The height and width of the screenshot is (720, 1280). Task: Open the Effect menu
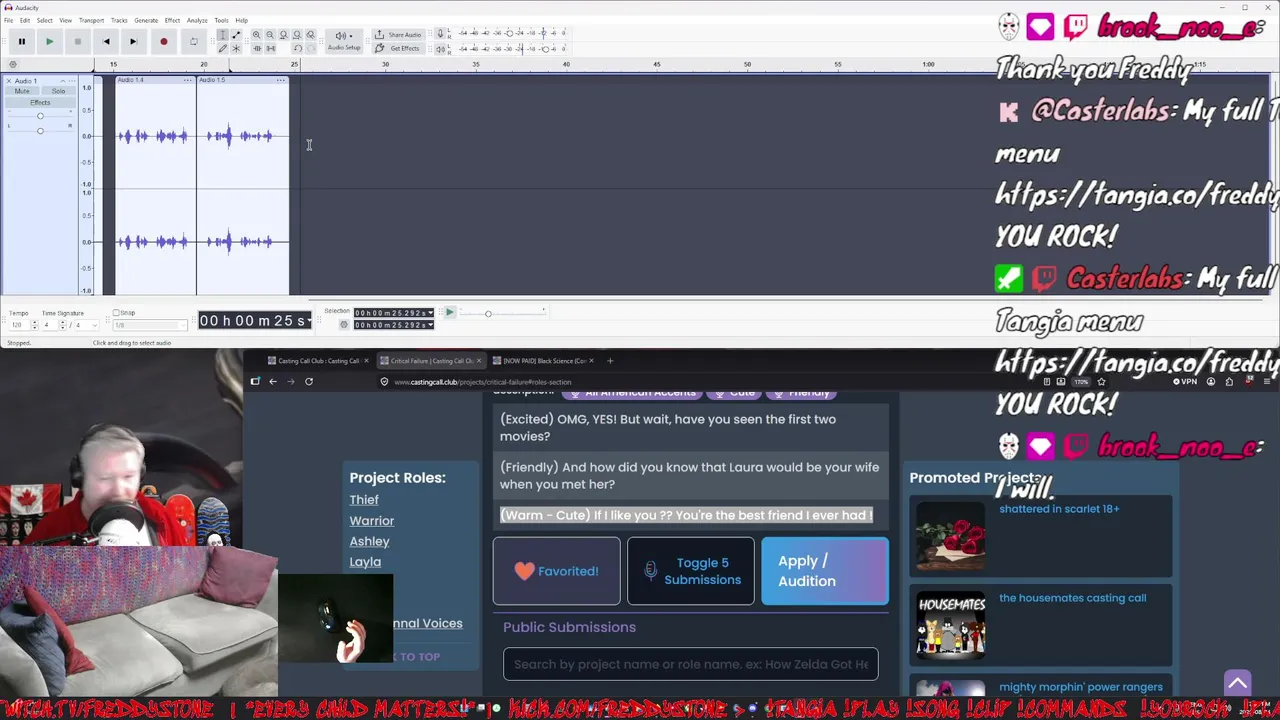click(x=172, y=20)
